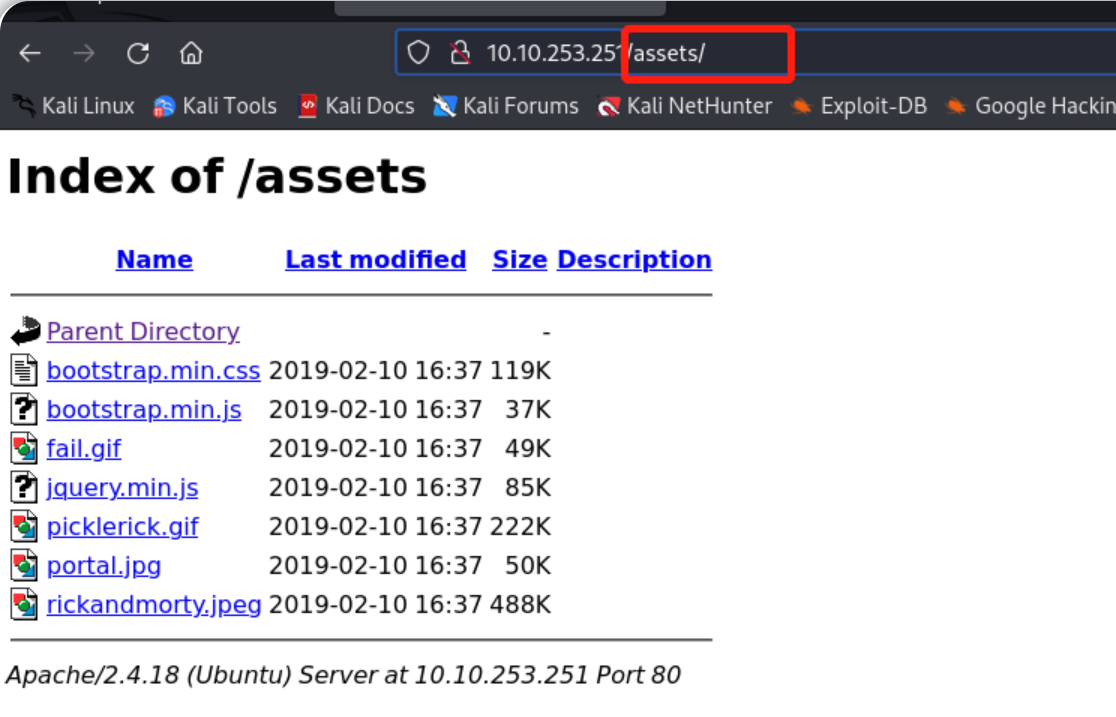The height and width of the screenshot is (717, 1116).
Task: Click the image icon beside portal.jpg
Action: (x=24, y=566)
